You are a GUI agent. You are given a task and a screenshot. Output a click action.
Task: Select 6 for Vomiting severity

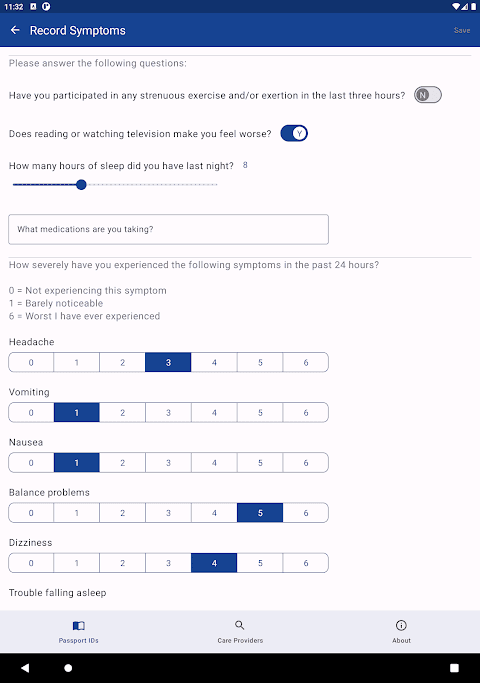tap(306, 413)
